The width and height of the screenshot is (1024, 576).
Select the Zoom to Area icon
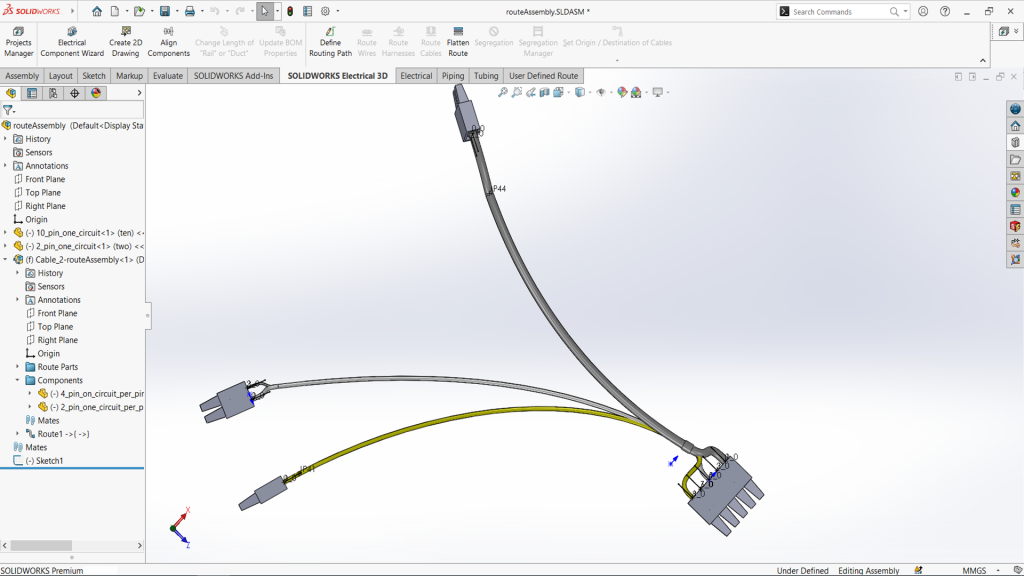(x=516, y=92)
